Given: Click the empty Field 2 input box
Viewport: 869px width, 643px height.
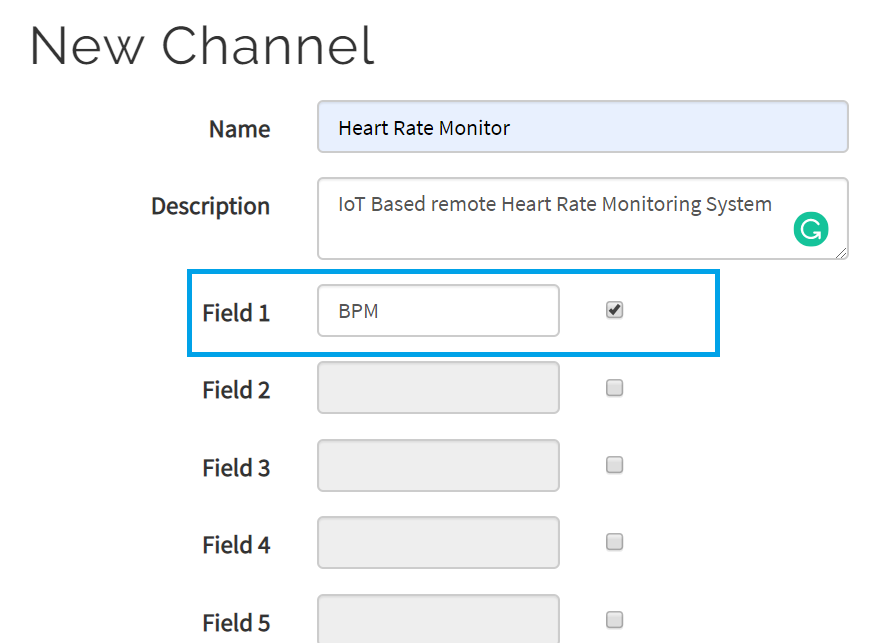Looking at the screenshot, I should [437, 388].
